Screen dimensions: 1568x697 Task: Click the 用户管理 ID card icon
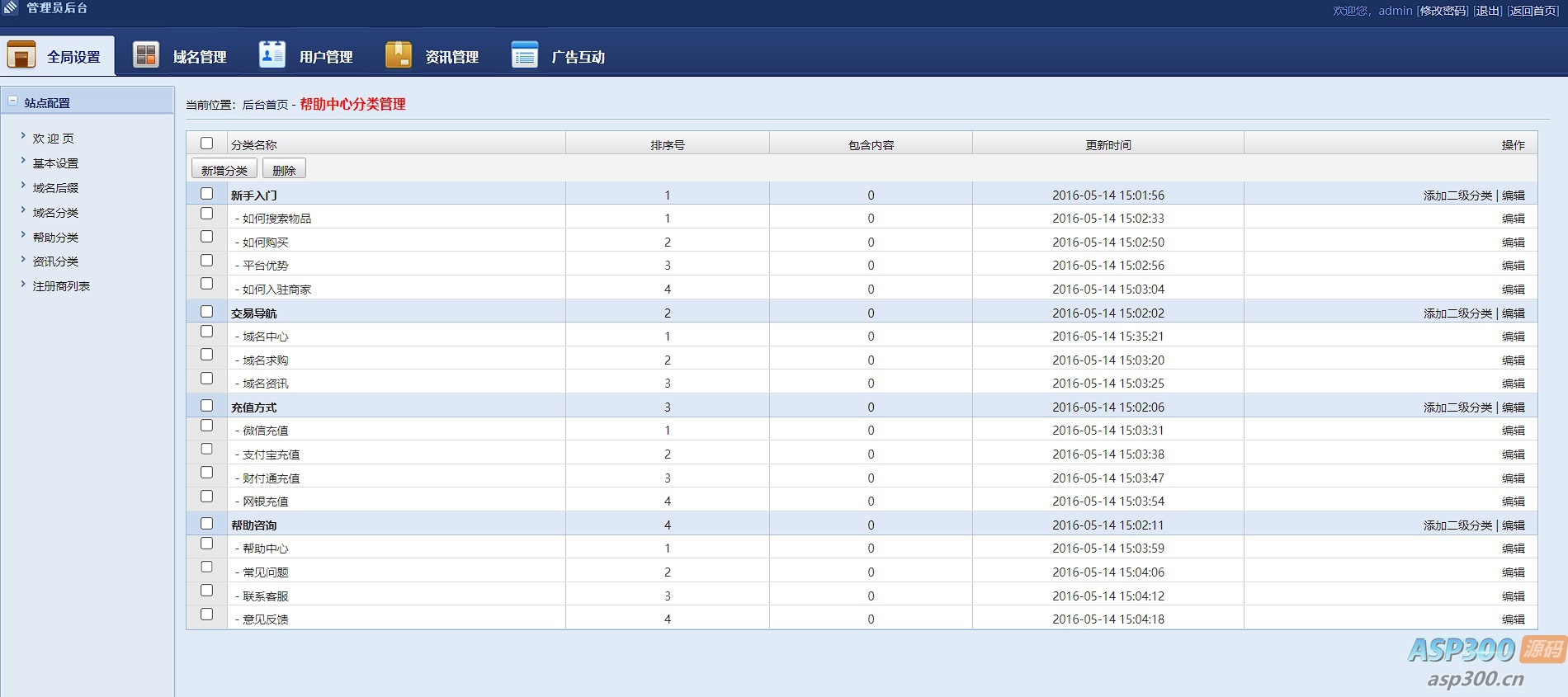(x=272, y=54)
